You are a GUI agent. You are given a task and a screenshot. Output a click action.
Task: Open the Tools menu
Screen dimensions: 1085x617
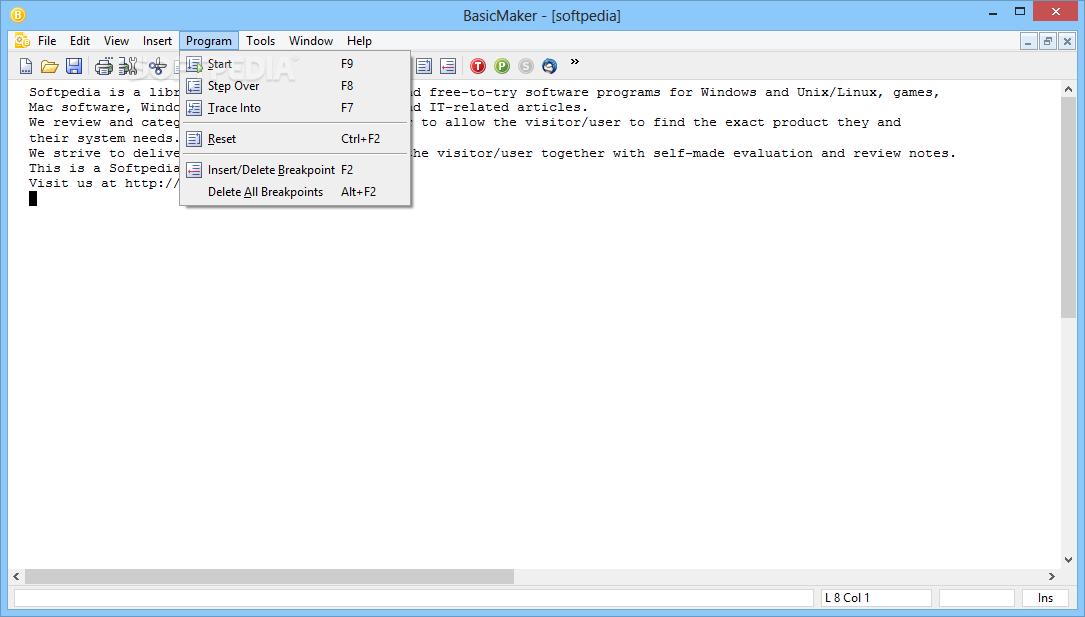coord(260,41)
